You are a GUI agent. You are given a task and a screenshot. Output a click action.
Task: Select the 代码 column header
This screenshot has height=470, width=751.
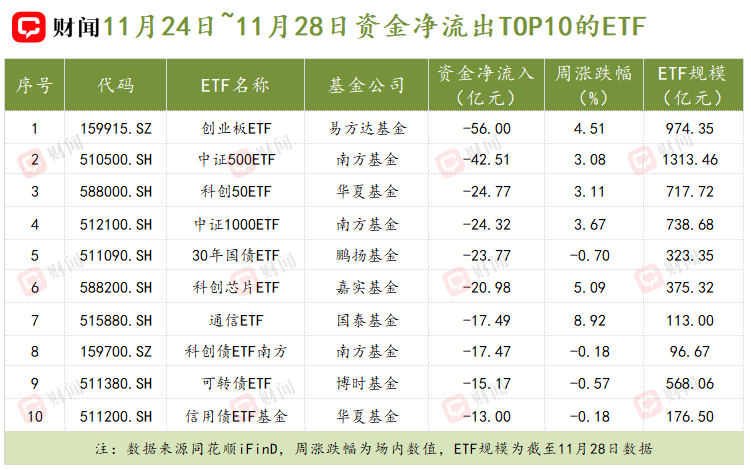click(x=115, y=85)
